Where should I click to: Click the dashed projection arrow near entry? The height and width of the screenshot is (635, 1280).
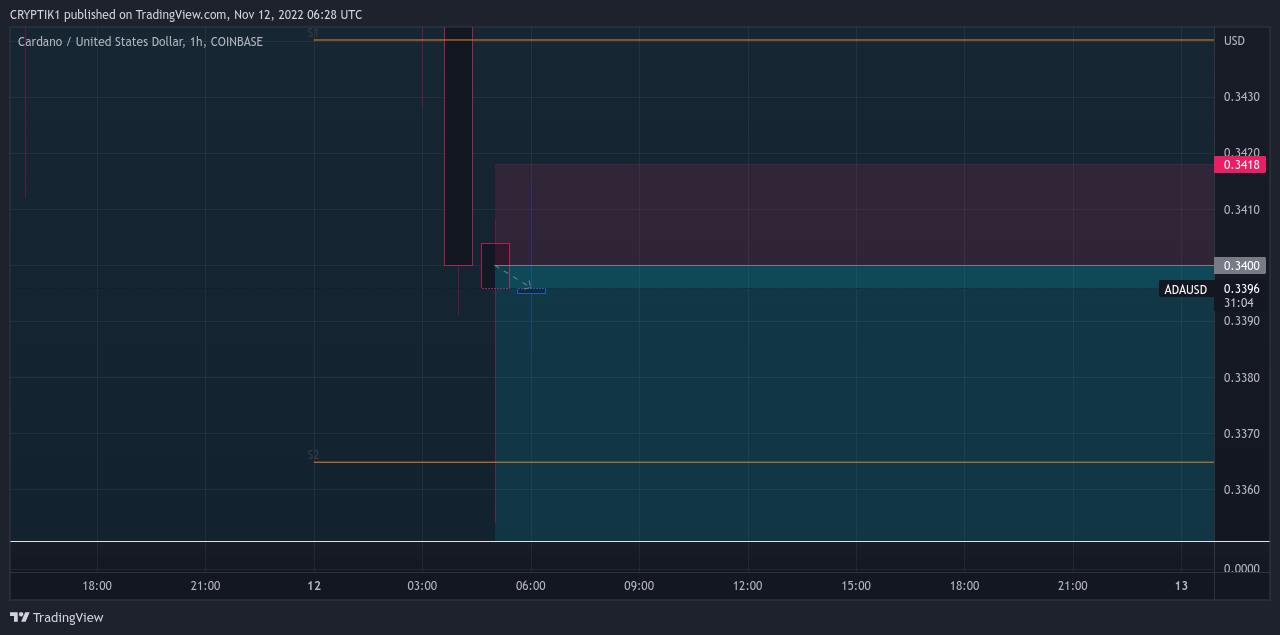[x=514, y=277]
